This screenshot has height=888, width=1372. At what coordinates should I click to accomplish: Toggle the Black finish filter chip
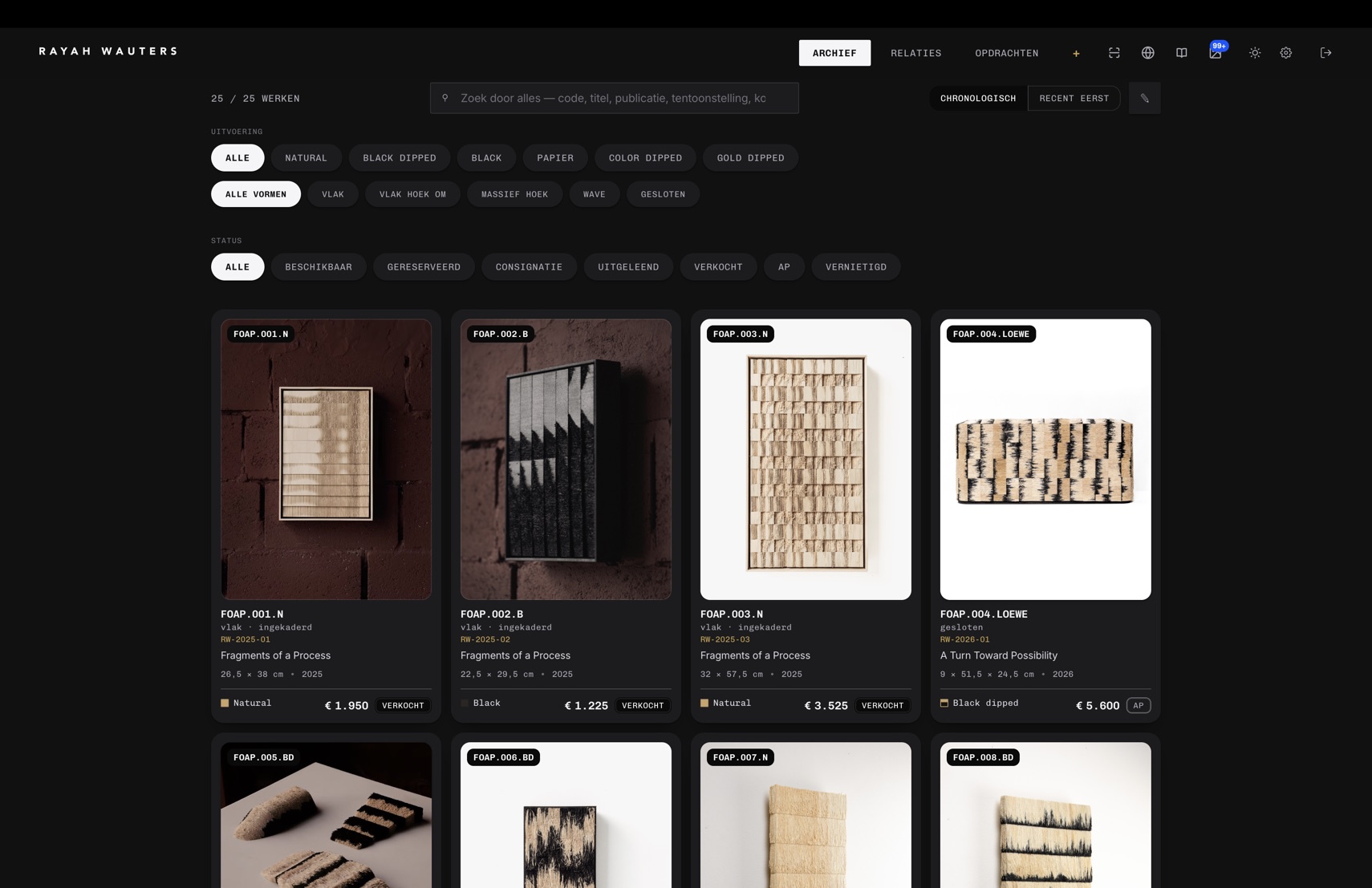486,158
